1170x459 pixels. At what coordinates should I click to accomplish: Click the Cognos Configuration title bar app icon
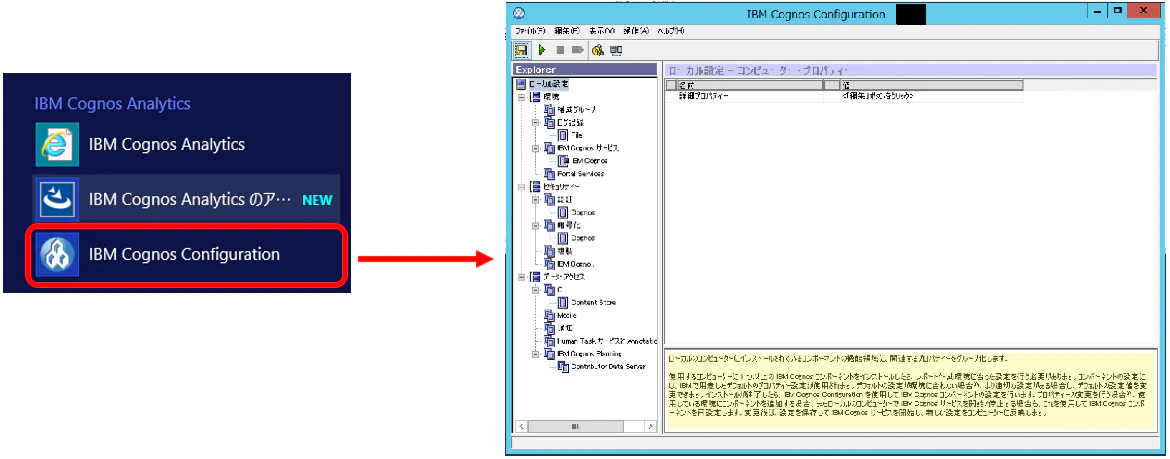(519, 13)
